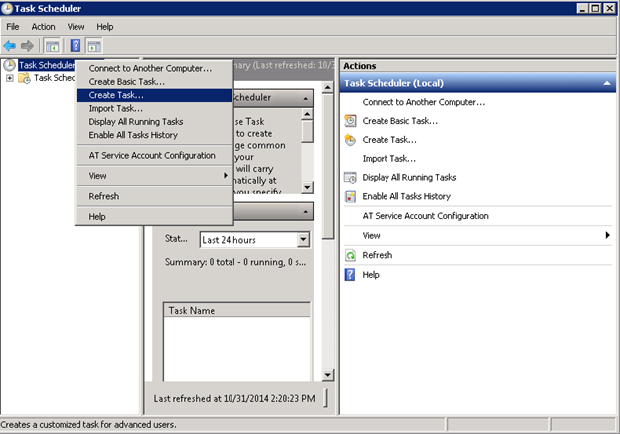
Task: Click the Task Scheduler clock icon in tree
Action: 9,65
